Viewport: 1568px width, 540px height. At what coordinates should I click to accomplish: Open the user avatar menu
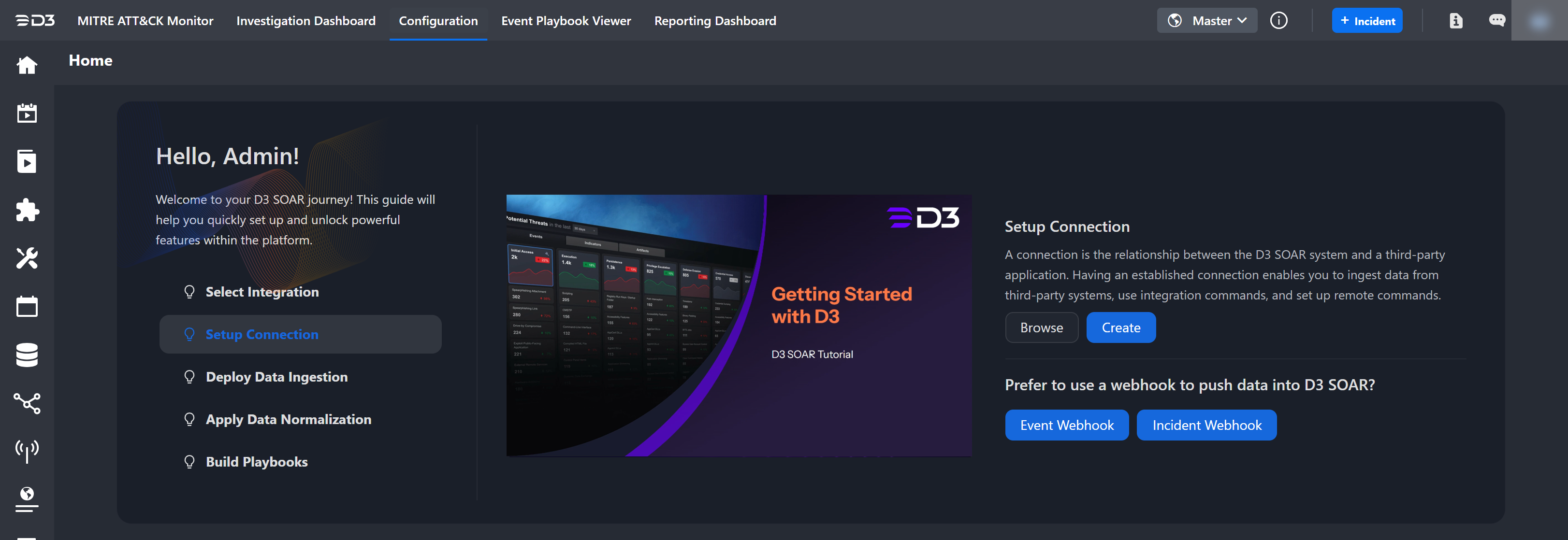tap(1538, 21)
